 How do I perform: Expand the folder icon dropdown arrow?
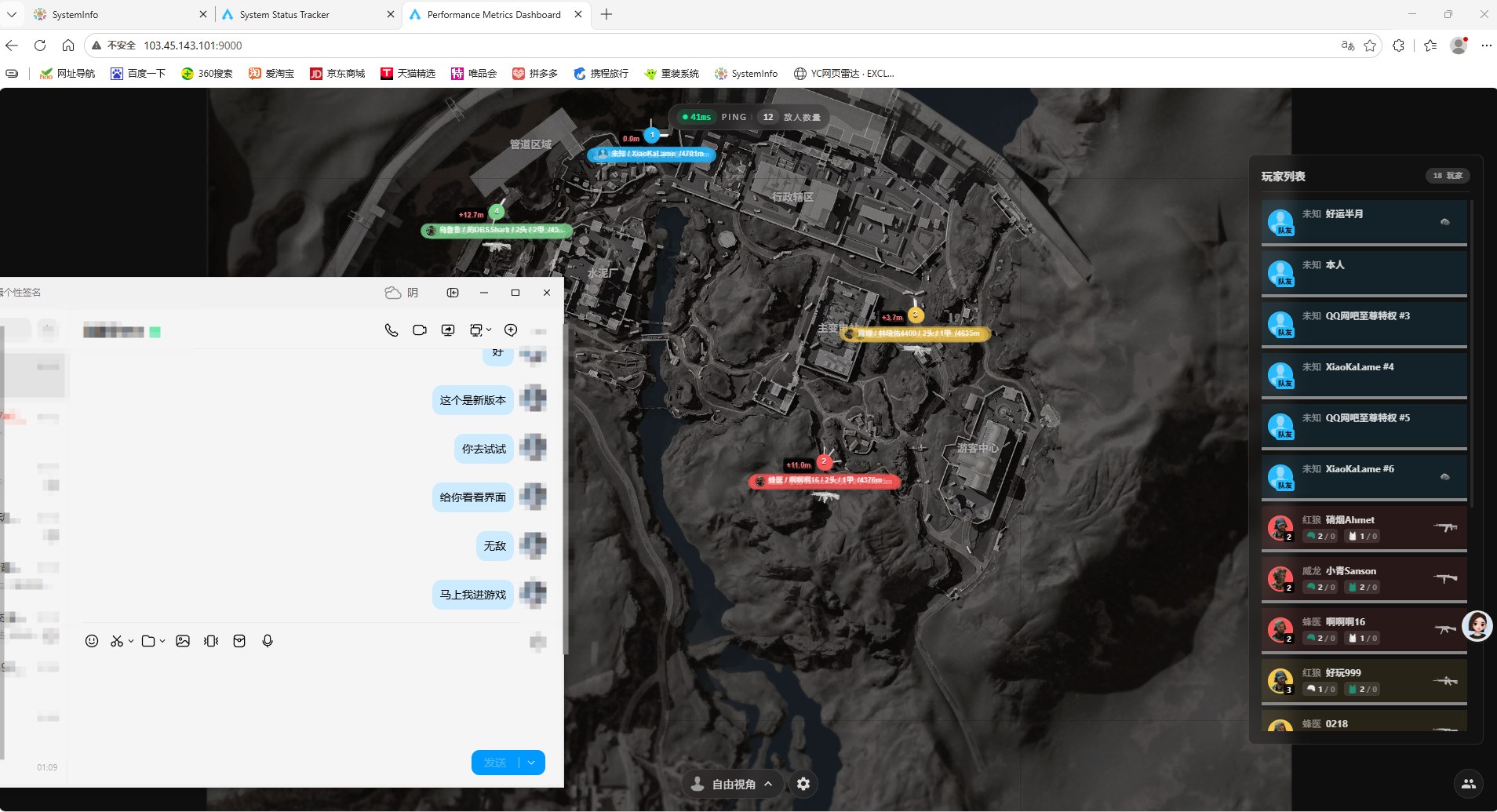(x=162, y=641)
